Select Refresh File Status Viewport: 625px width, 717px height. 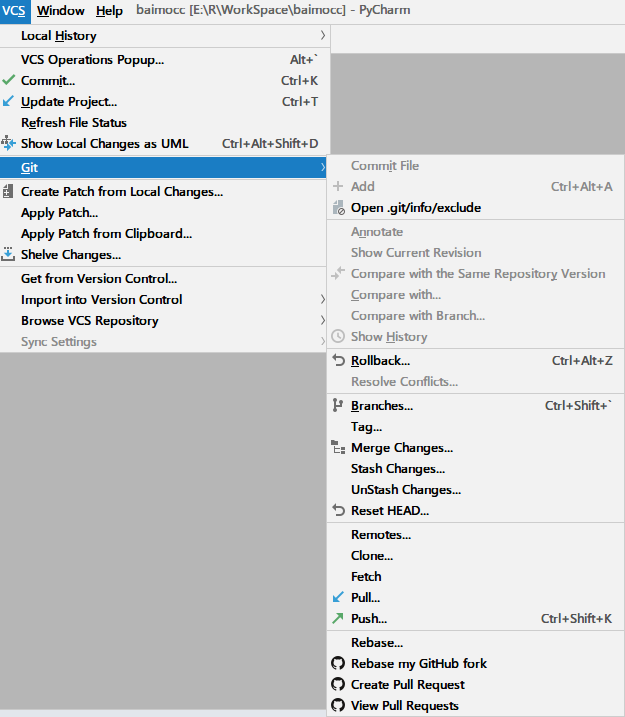click(165, 123)
